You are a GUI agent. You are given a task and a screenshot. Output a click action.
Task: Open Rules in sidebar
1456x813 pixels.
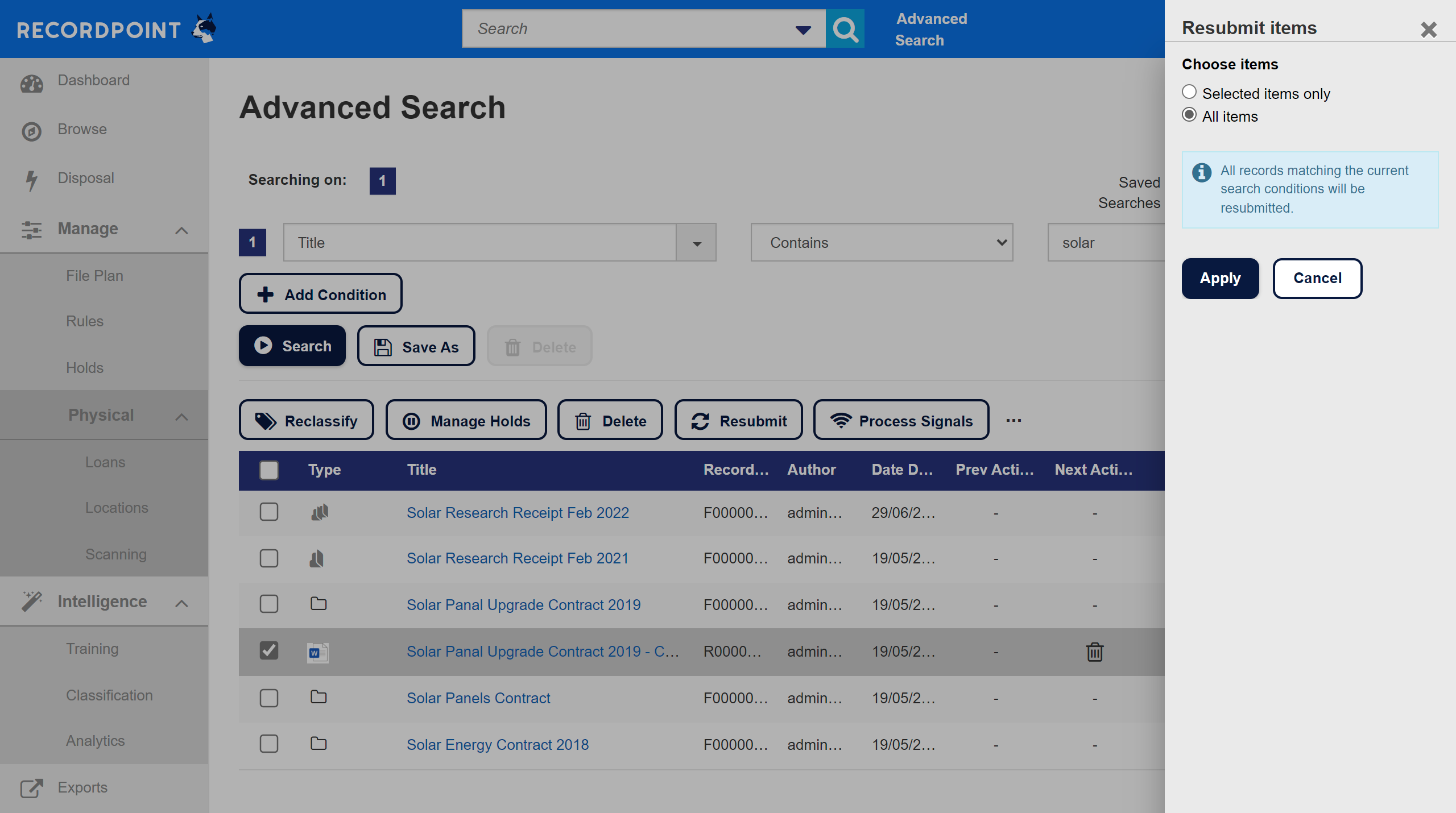pos(85,321)
